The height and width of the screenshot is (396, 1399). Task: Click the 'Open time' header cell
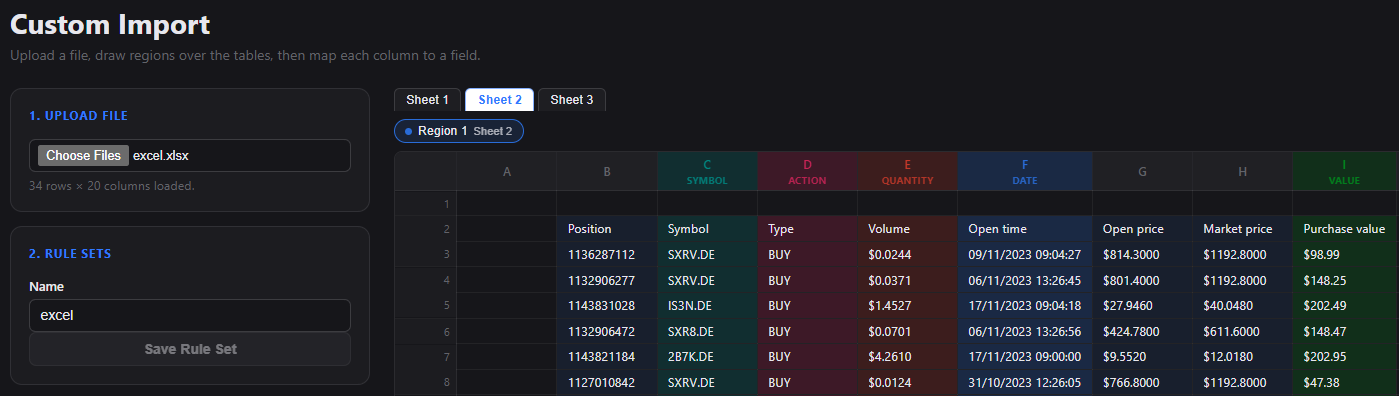[1025, 229]
